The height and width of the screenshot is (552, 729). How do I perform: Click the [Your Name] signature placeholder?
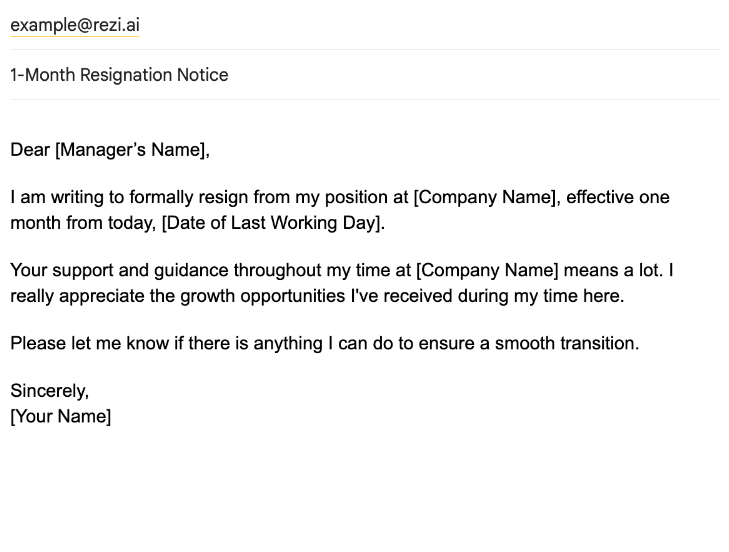click(60, 416)
